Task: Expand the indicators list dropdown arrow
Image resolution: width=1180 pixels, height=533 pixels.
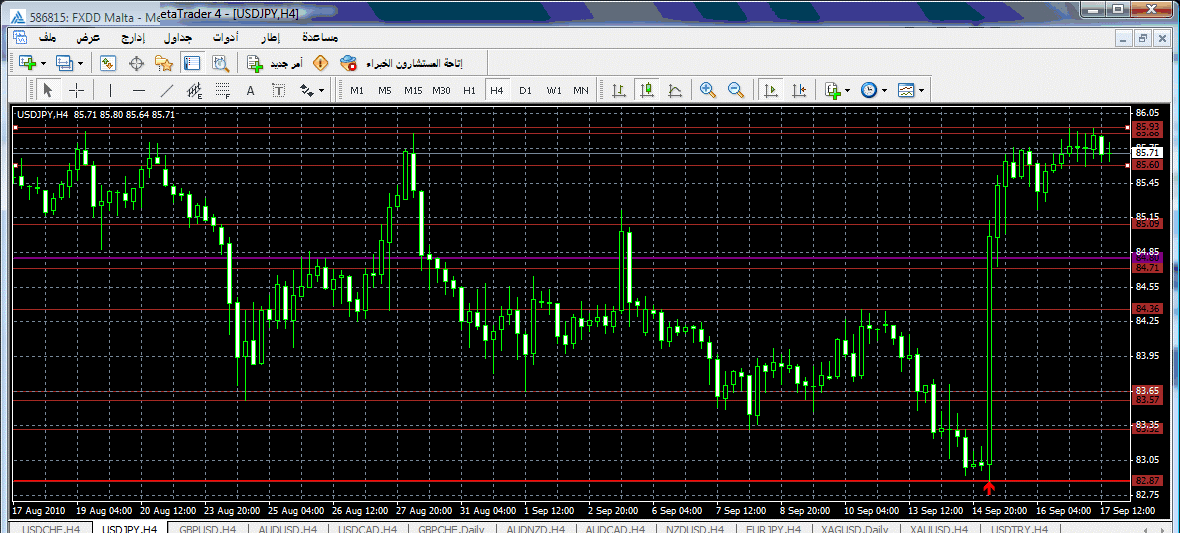Action: click(848, 90)
